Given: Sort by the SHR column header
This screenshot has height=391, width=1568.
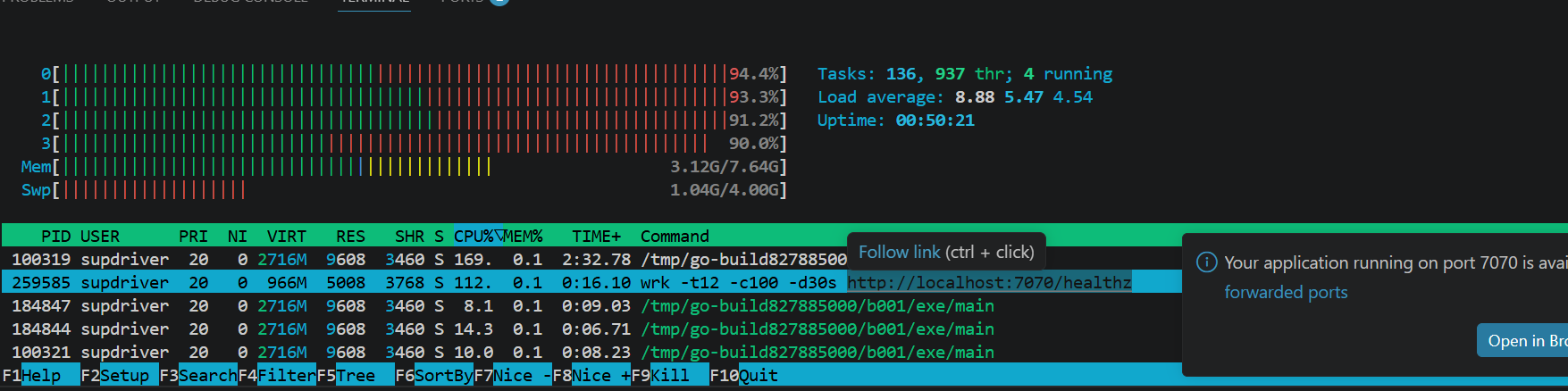Looking at the screenshot, I should pyautogui.click(x=409, y=237).
